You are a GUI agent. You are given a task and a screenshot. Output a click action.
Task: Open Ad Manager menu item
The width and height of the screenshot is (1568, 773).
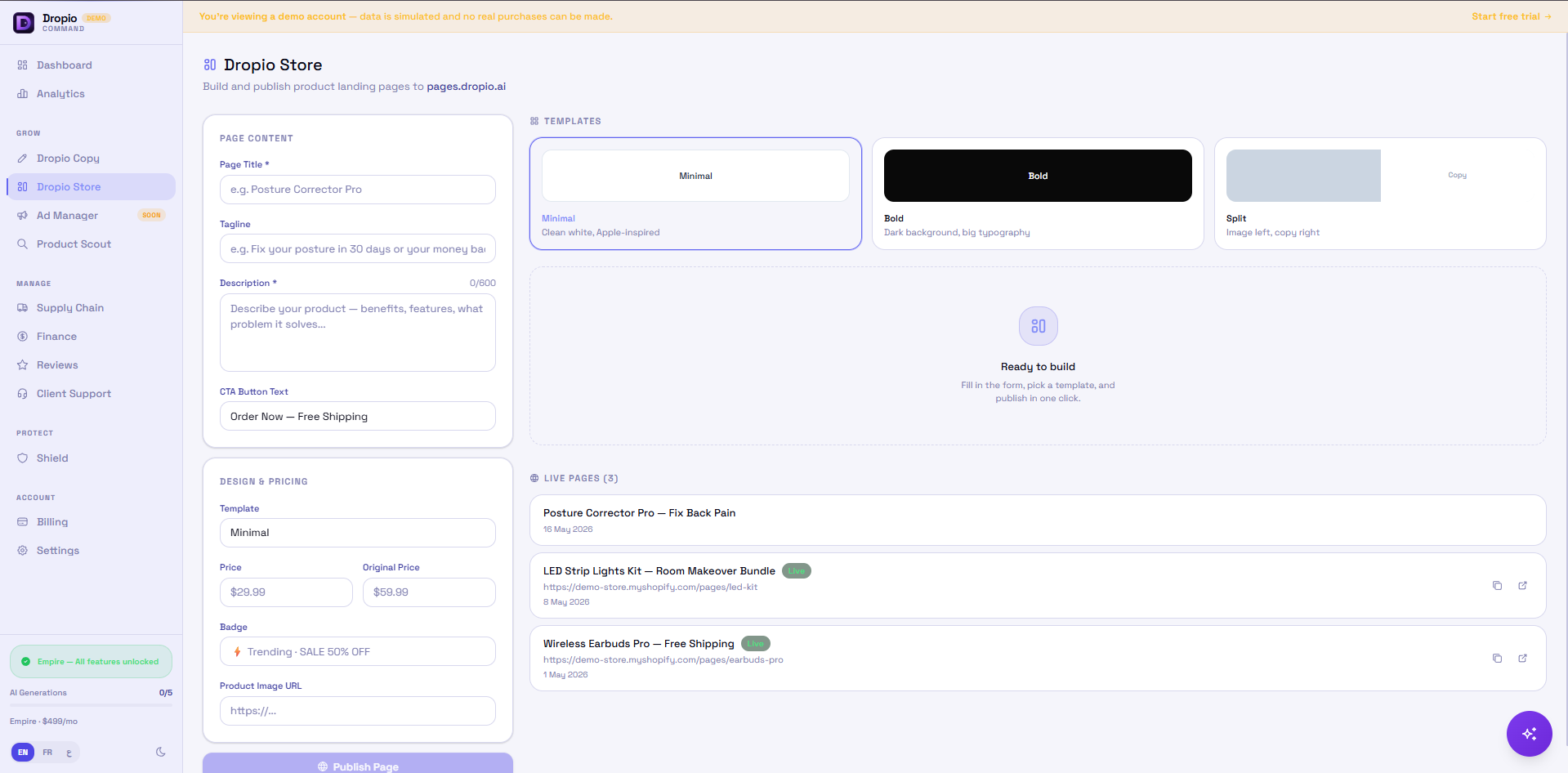[91, 216]
